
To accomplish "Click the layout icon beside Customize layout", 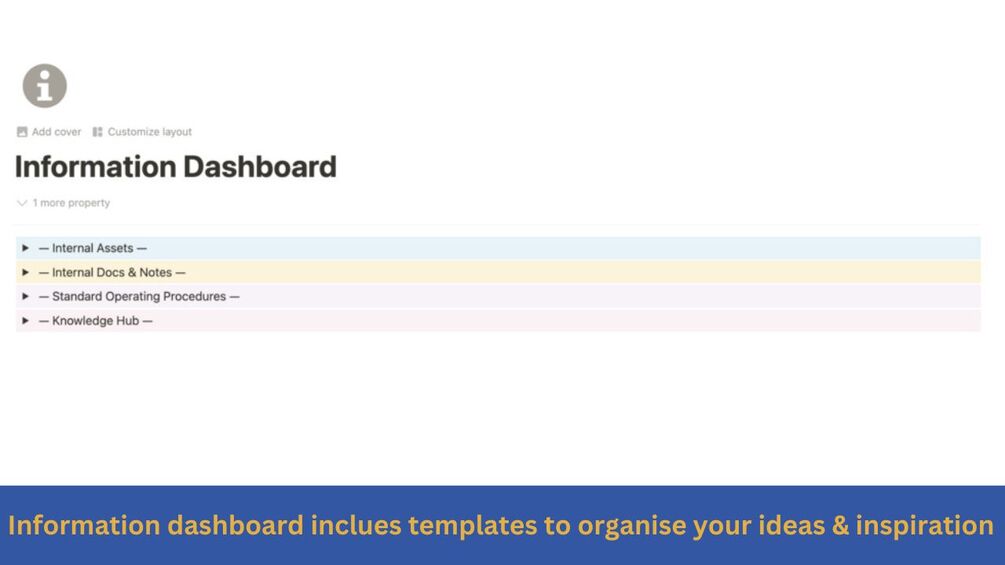I will [x=98, y=132].
